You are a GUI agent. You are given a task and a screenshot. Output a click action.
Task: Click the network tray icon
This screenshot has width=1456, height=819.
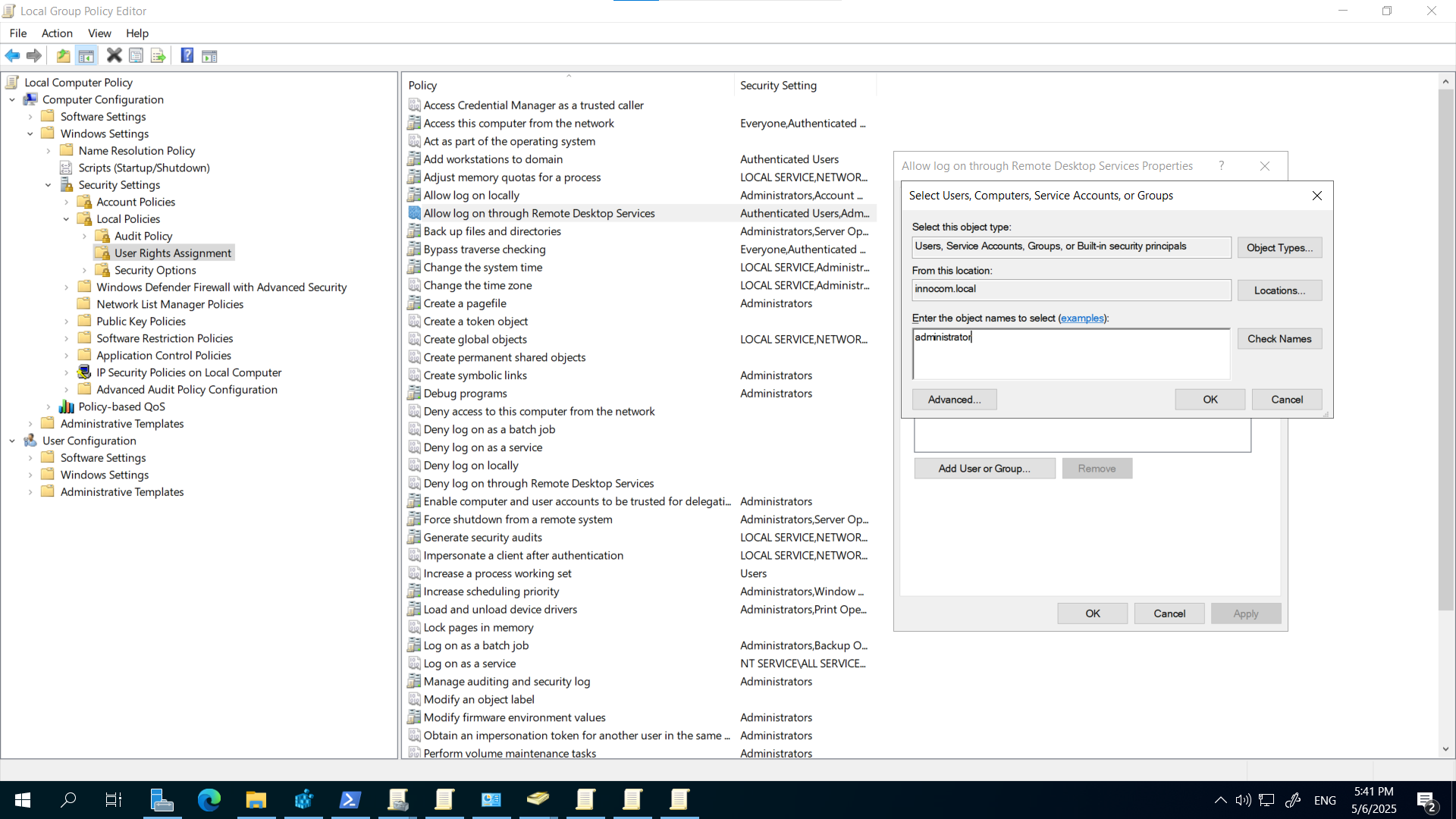point(1266,800)
